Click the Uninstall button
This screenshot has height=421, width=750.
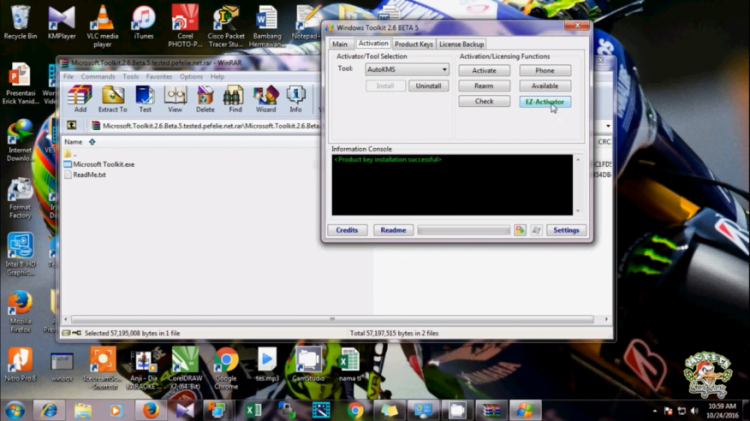tap(428, 86)
